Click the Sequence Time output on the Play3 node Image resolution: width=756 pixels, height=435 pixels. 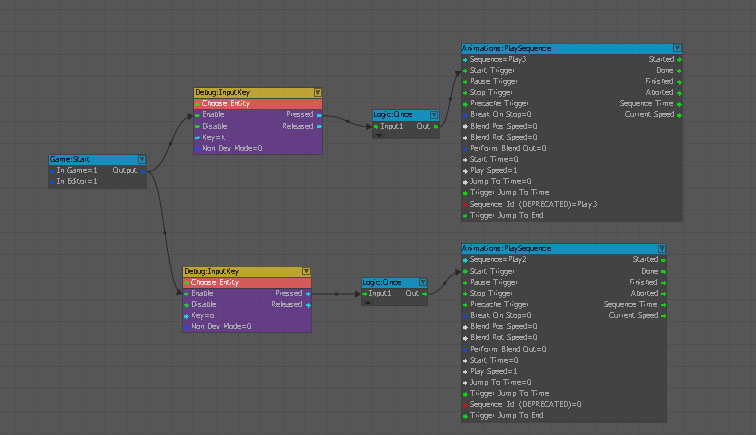(650, 104)
